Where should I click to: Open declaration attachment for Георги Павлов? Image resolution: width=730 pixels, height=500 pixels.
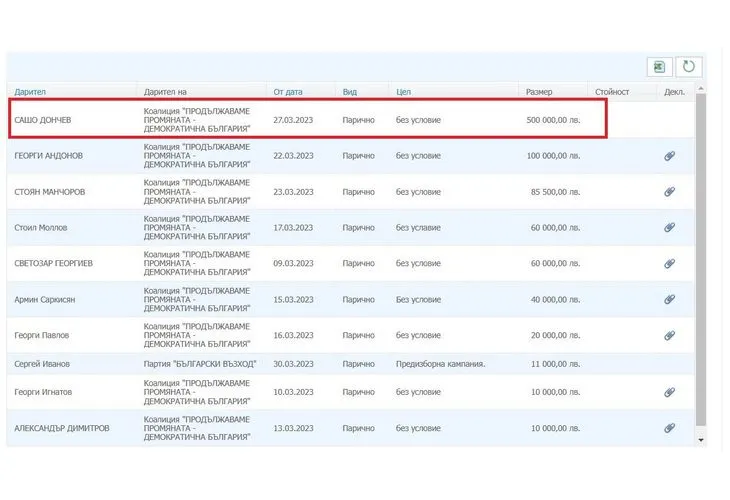(x=670, y=336)
